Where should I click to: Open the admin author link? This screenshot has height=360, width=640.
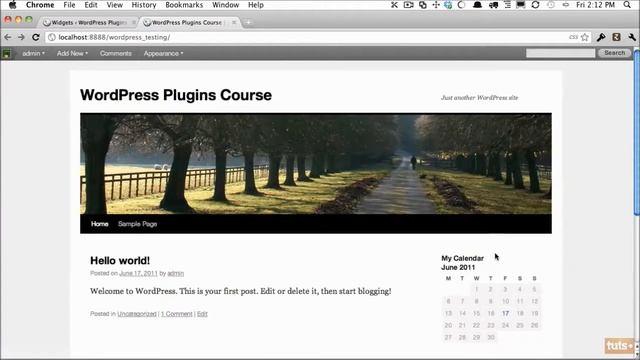176,273
